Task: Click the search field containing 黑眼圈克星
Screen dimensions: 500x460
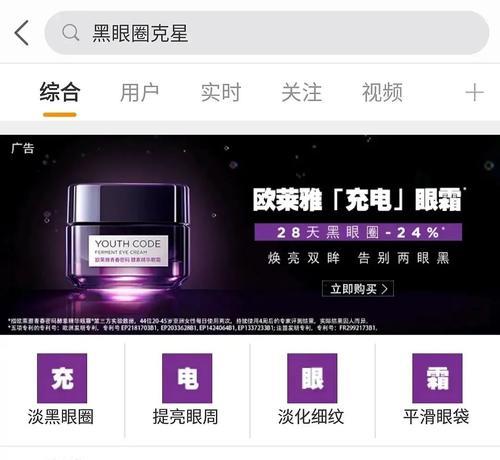Action: click(x=267, y=33)
